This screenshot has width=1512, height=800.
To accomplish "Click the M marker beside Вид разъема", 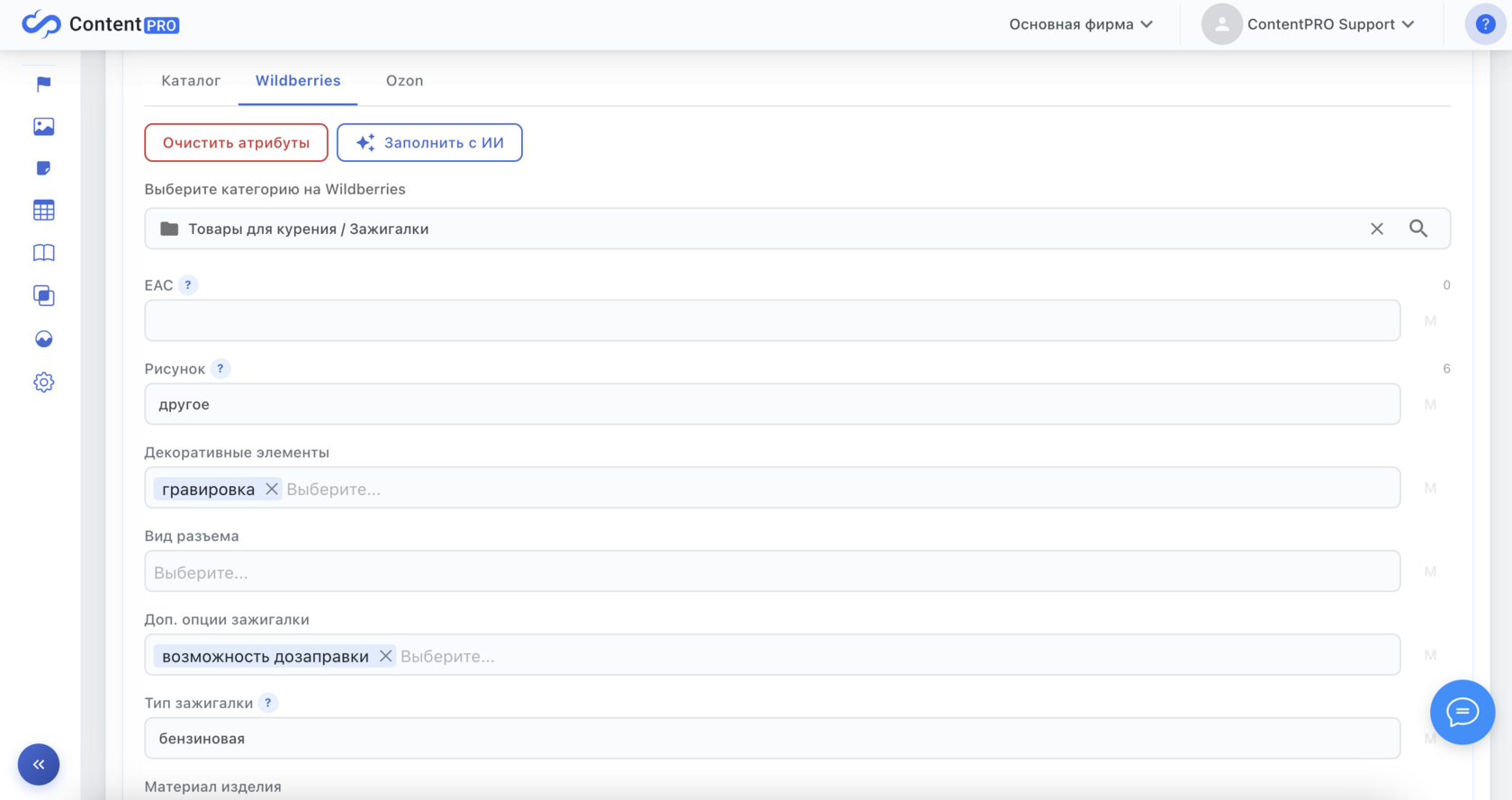I will (1430, 572).
